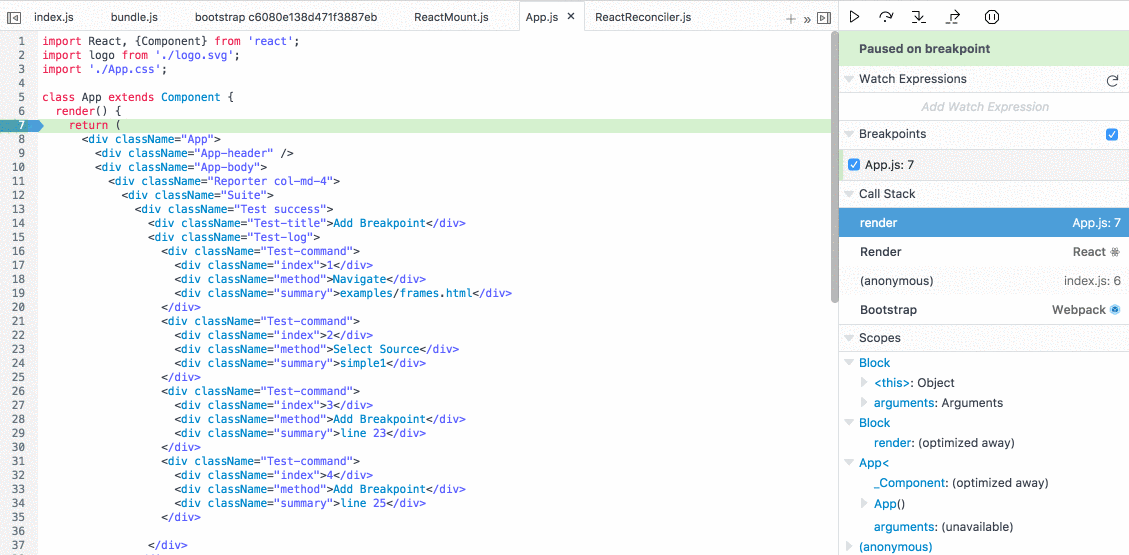Collapse the App< scope

[x=849, y=463]
